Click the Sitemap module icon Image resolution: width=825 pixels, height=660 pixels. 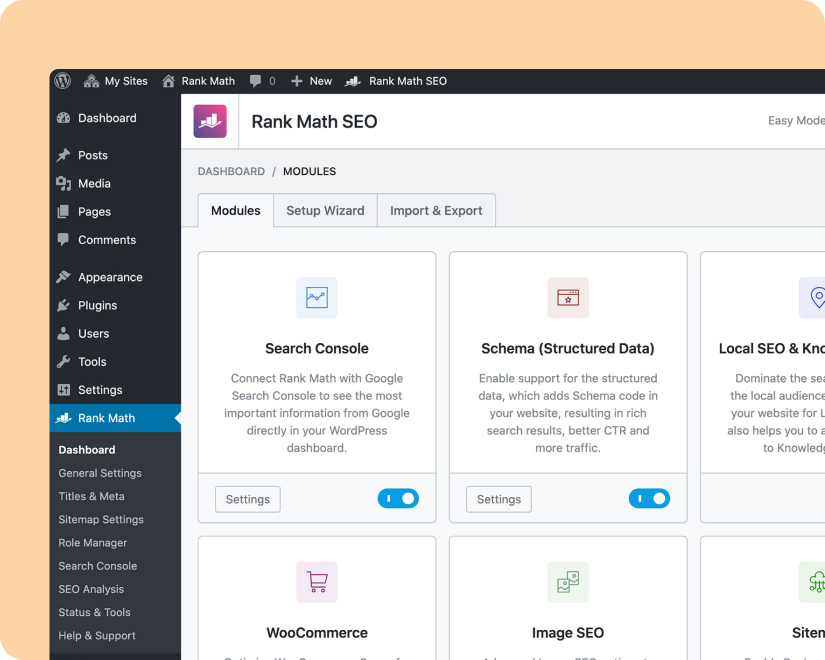pos(813,582)
